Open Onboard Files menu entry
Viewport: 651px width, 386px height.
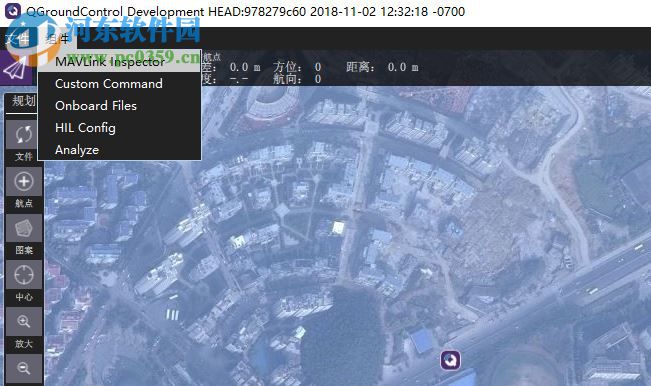pos(119,105)
